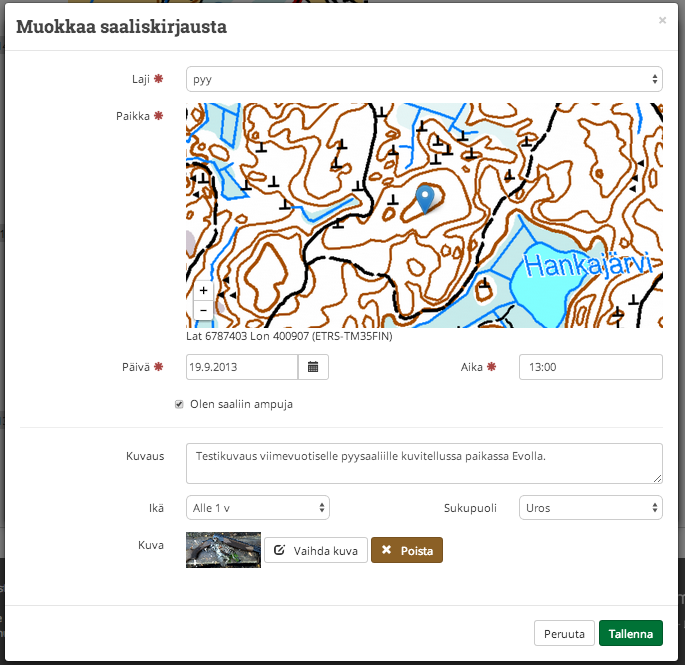Click the Päivä date input field
Screen dimensions: 685x665
(x=242, y=367)
